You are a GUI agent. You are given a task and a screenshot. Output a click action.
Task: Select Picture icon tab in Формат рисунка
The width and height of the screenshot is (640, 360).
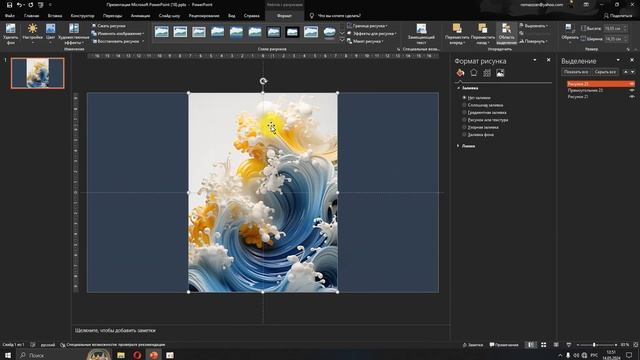point(500,73)
